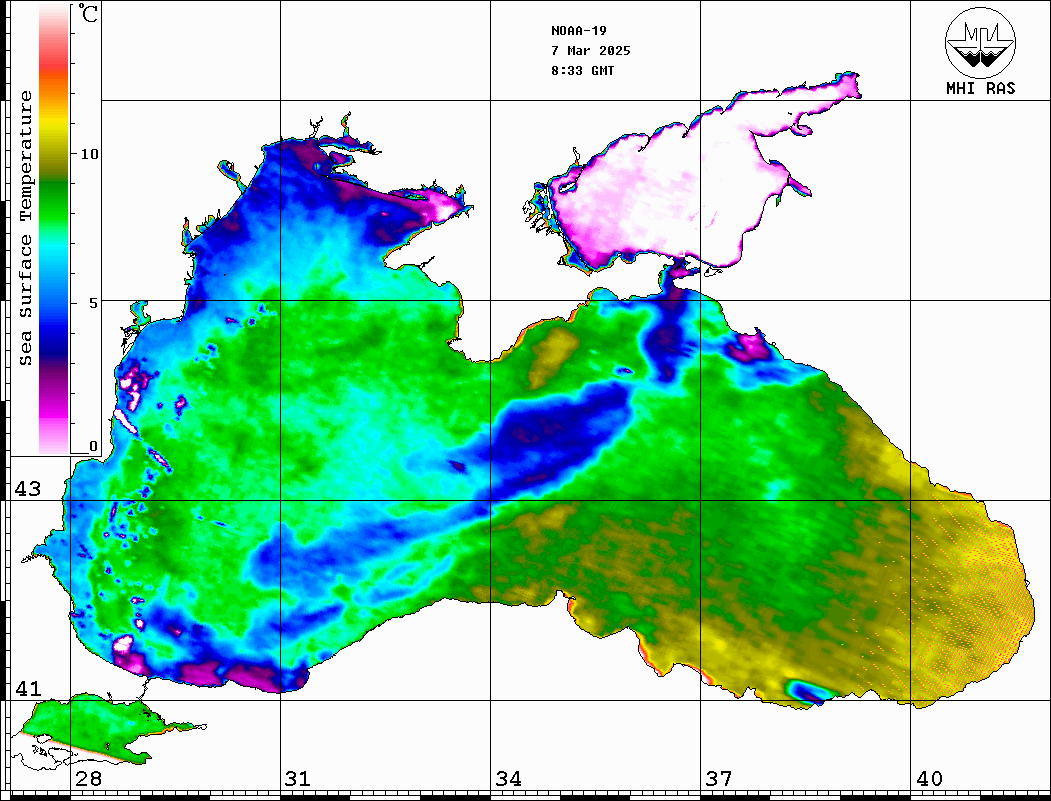Click the temperature color scale bar
This screenshot has width=1051, height=801.
[x=54, y=229]
